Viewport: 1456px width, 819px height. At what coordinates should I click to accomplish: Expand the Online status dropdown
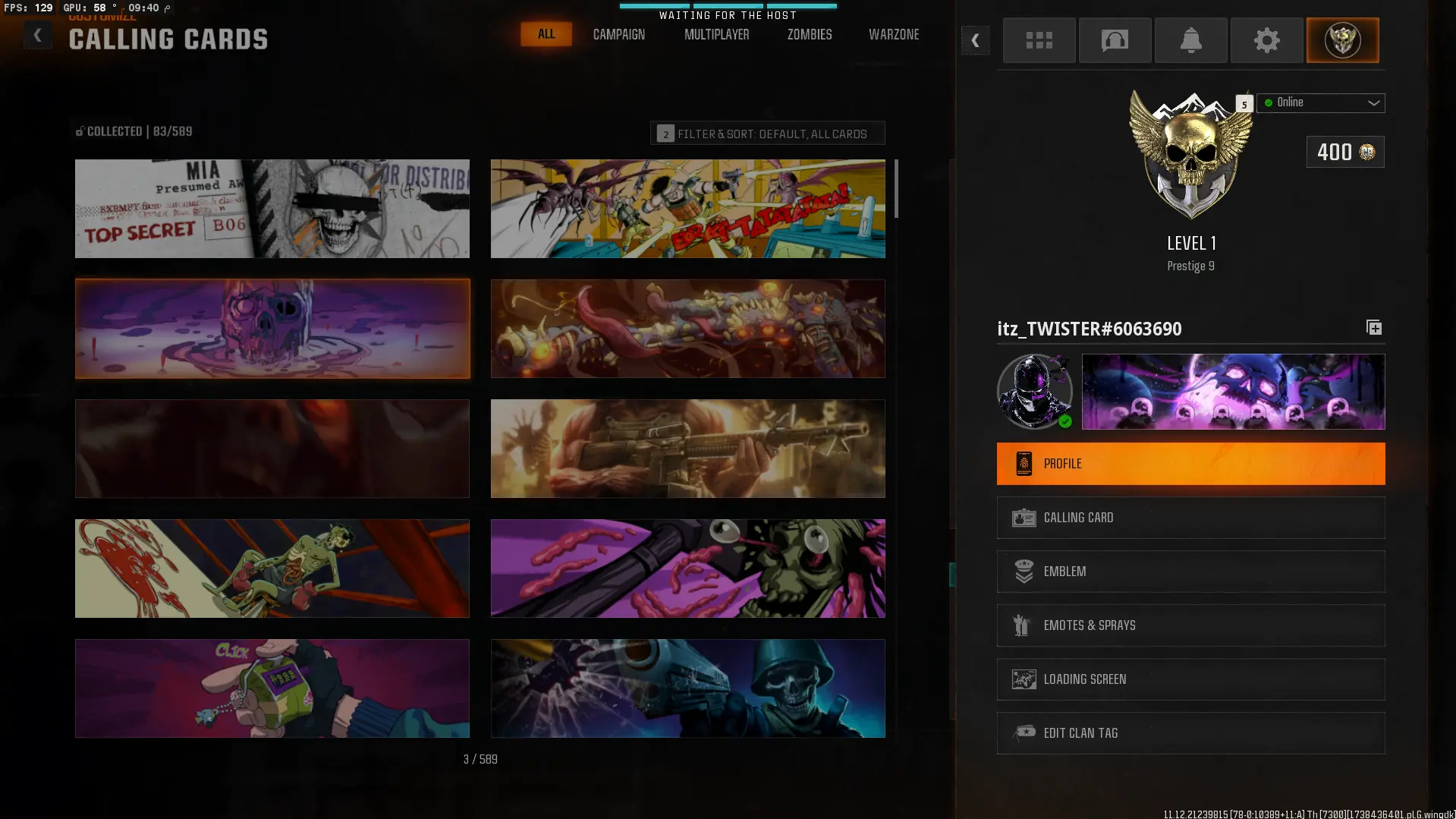[x=1320, y=102]
